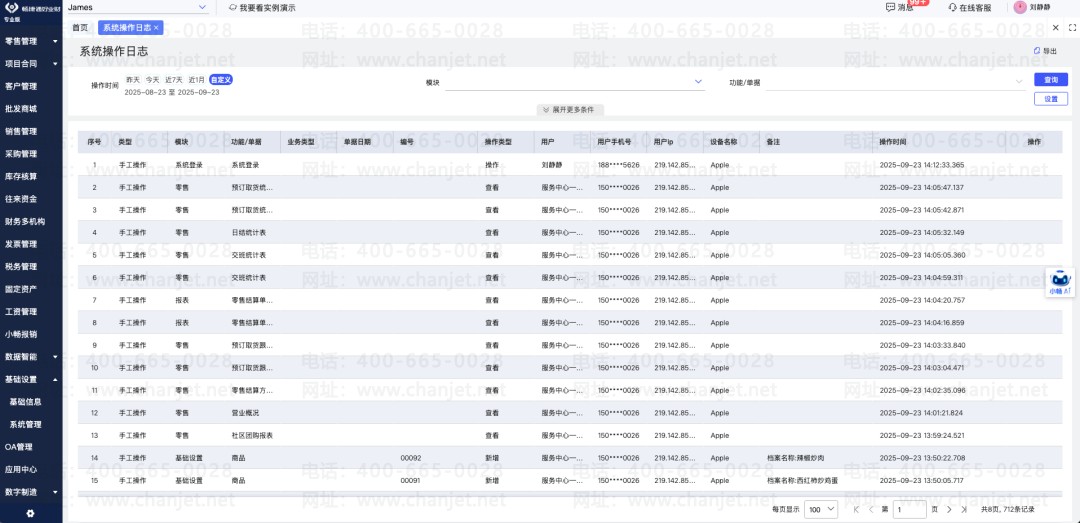Viewport: 1080px width, 523px height.
Task: Click the settings gear in sidebar bottom
Action: [30, 513]
